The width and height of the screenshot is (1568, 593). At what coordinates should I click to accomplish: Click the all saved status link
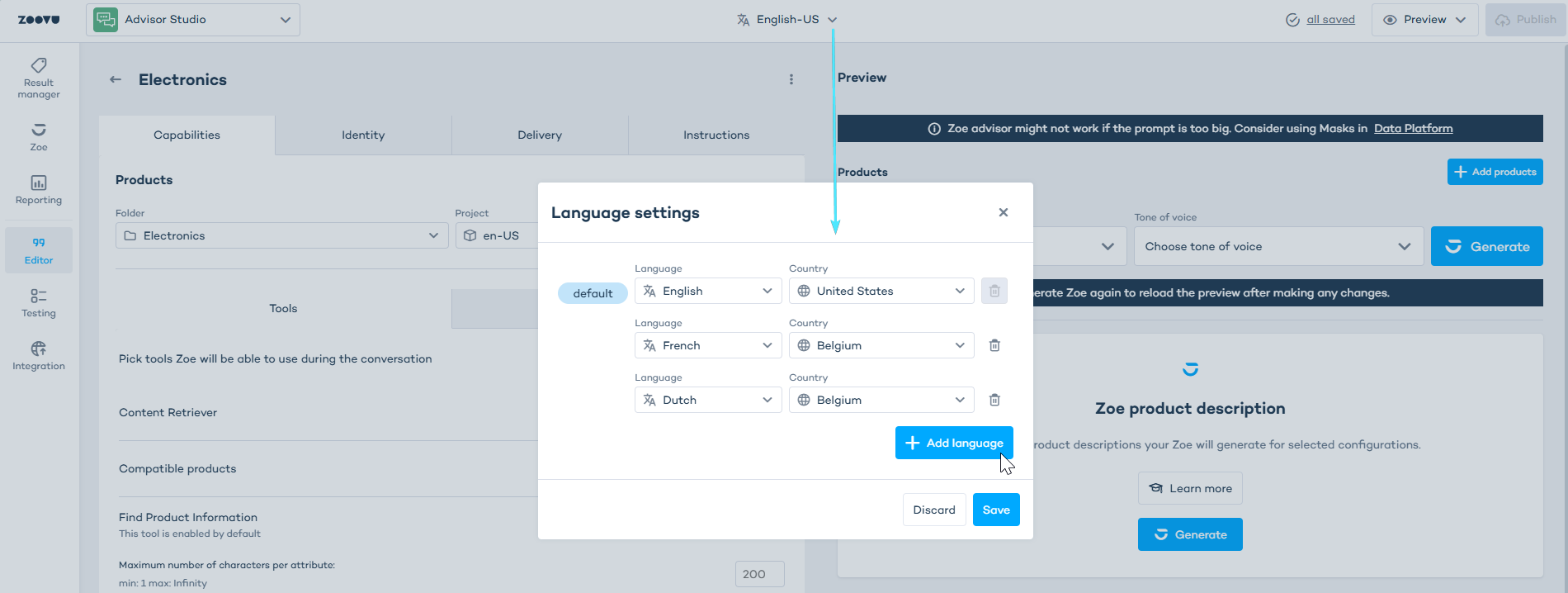point(1330,20)
